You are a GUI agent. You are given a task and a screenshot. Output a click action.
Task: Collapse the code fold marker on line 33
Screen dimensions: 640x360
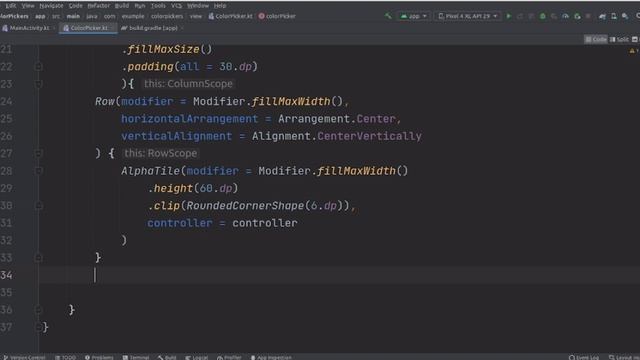click(x=38, y=258)
